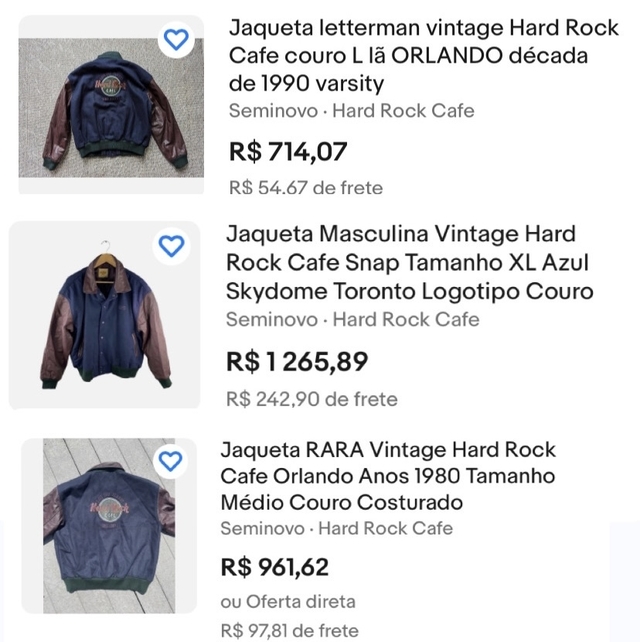Check the R$ 242,90 de frete shipping text
Viewport: 640px width, 642px height.
312,399
